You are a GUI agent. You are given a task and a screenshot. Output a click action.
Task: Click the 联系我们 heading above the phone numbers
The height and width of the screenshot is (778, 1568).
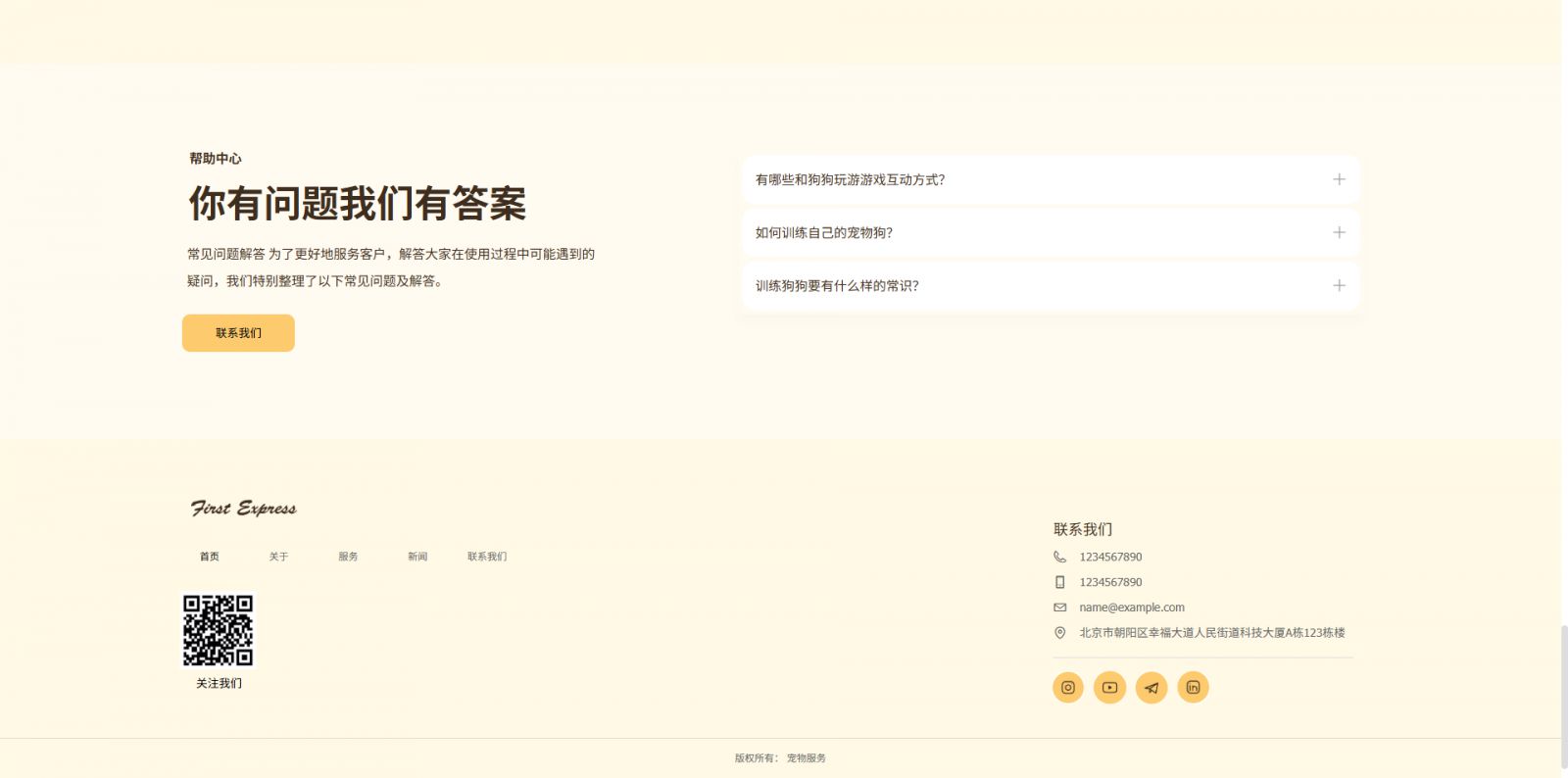tap(1083, 529)
